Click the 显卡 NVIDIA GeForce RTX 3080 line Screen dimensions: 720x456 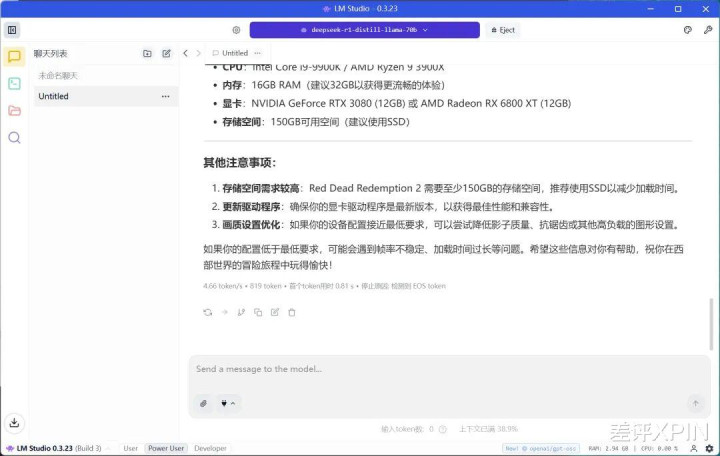point(393,103)
